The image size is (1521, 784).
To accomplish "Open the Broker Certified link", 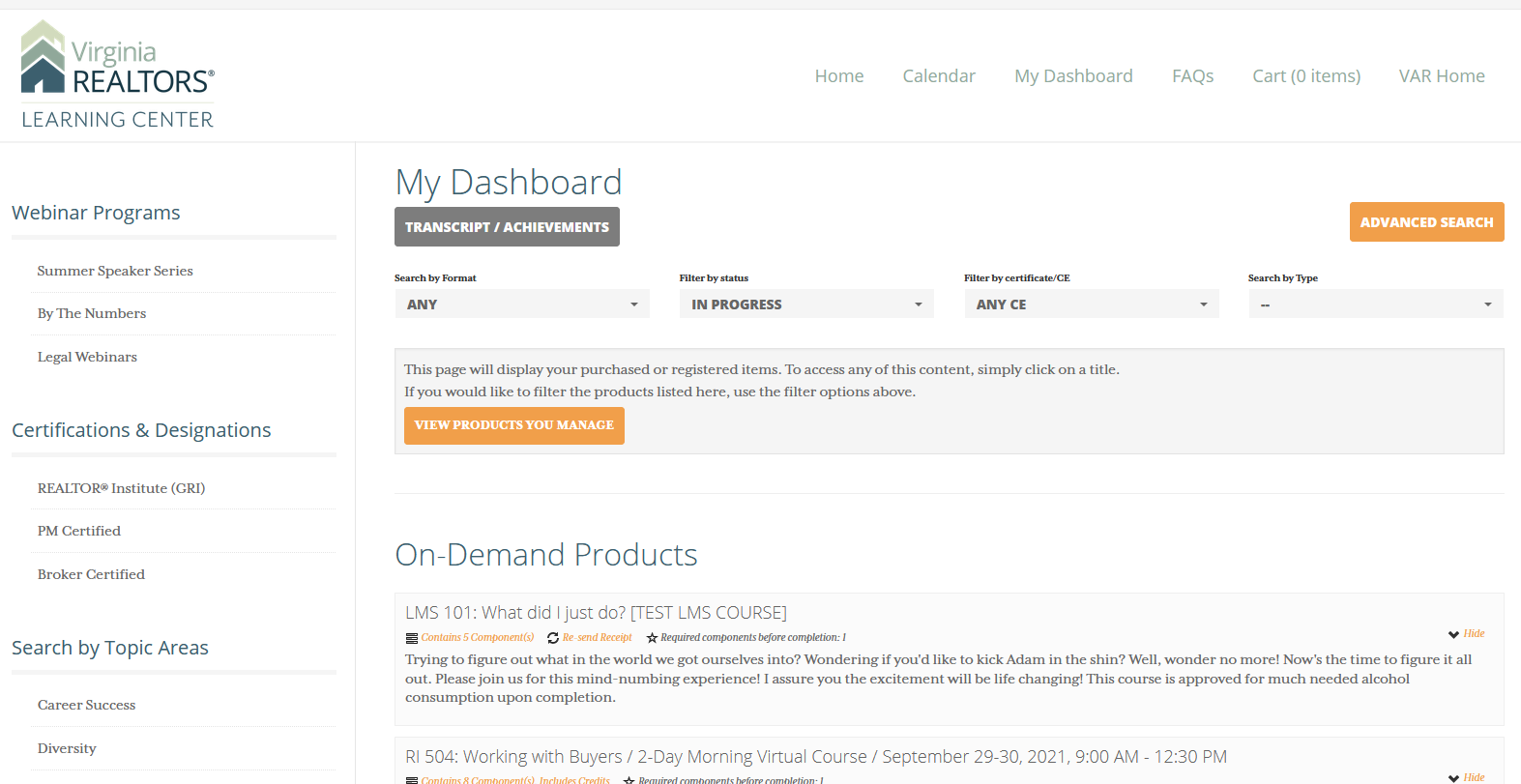I will pos(91,574).
